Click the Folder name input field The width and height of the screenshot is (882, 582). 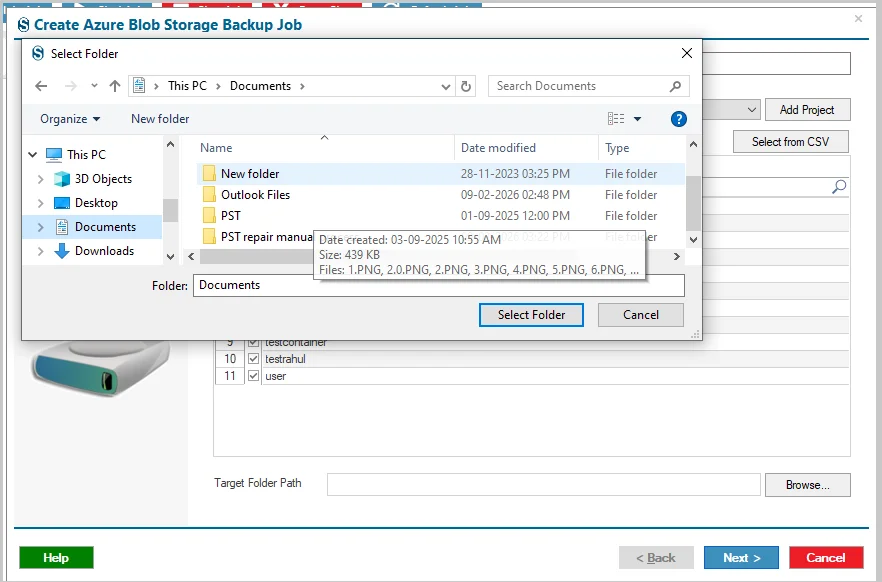click(439, 285)
